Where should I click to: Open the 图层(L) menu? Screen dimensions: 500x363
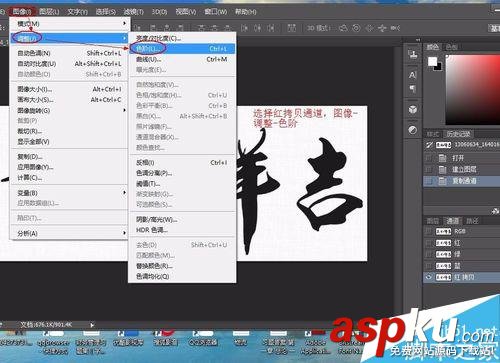click(49, 12)
